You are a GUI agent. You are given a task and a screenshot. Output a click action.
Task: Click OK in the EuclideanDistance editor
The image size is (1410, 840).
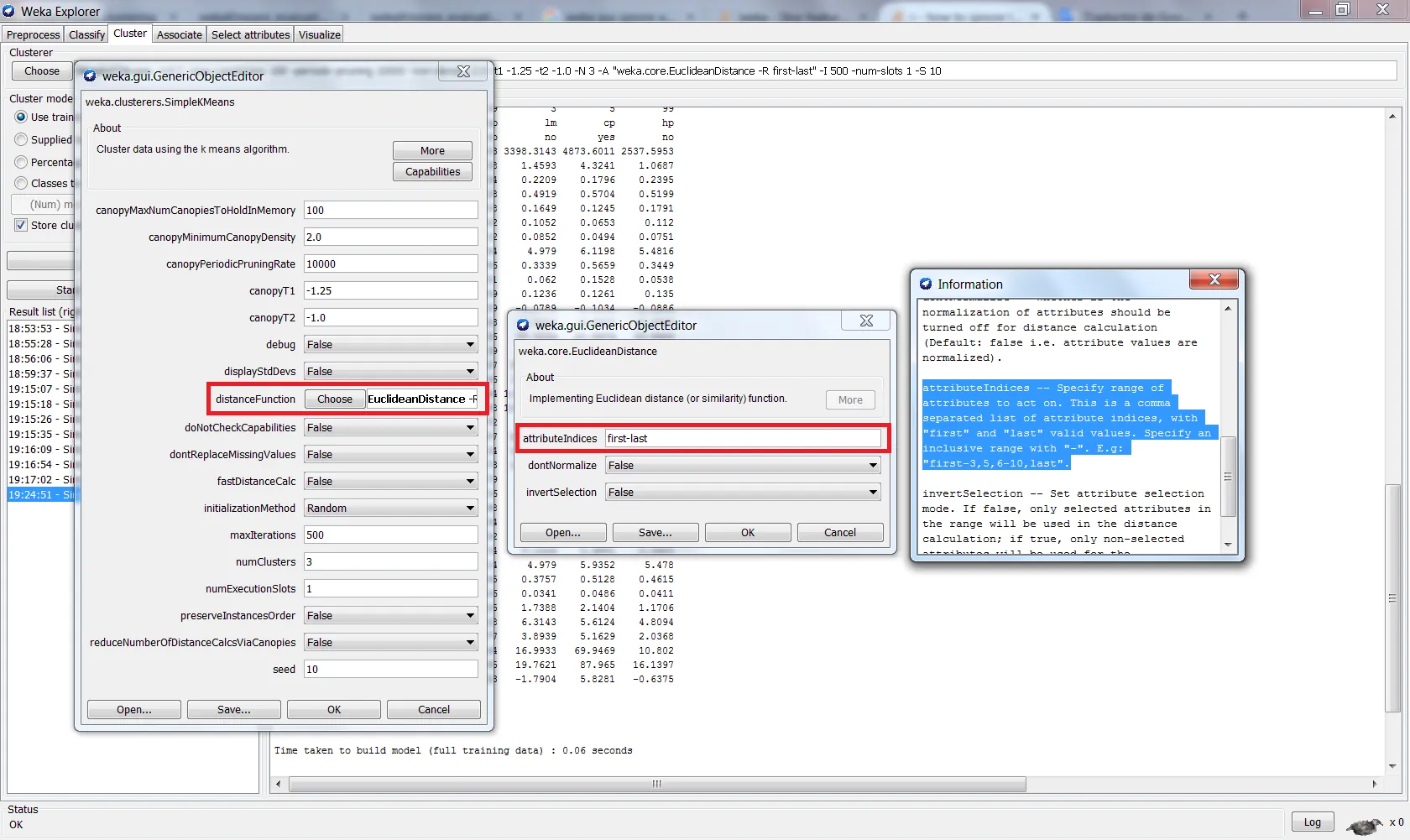(748, 532)
